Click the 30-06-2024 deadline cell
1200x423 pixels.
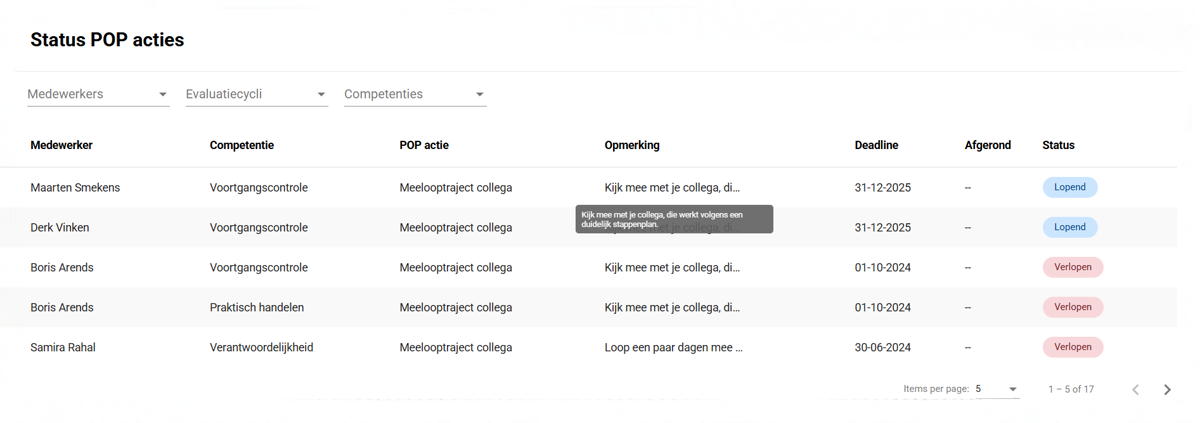(882, 347)
